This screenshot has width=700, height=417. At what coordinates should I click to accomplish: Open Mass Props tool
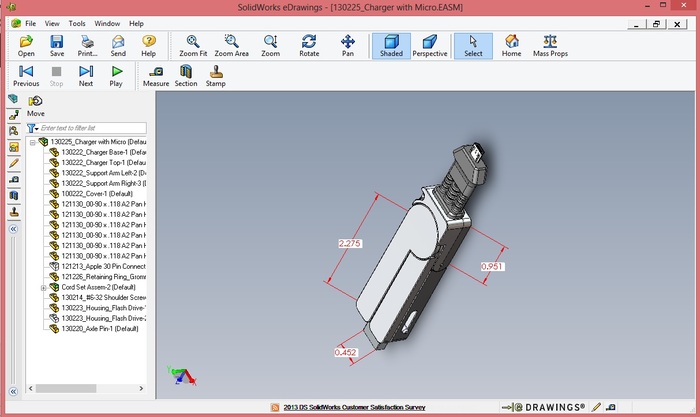(x=550, y=46)
